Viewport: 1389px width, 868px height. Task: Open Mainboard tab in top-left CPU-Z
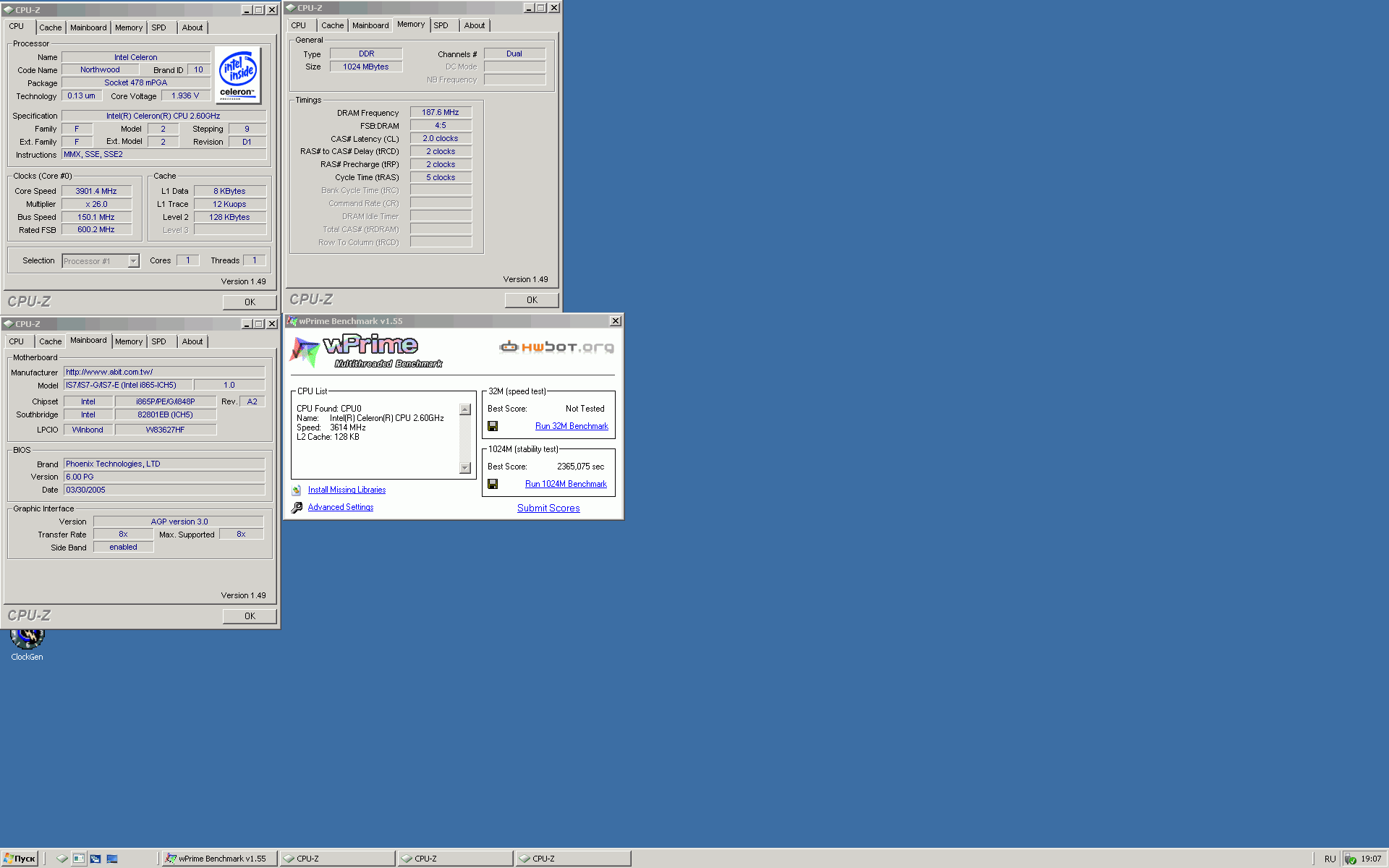88,27
